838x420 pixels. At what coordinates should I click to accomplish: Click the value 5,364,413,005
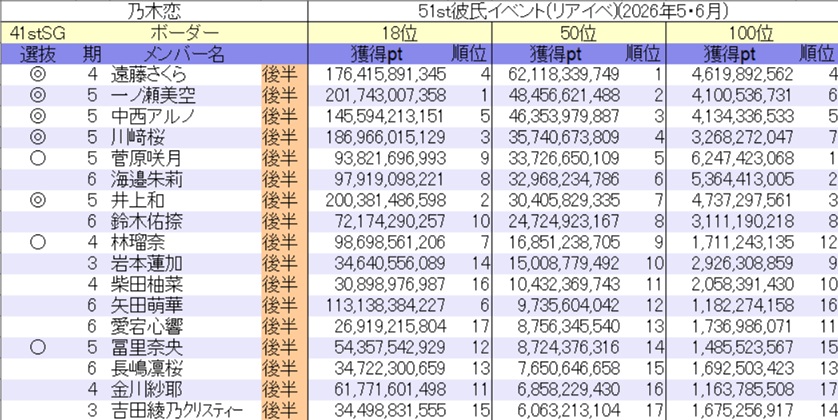coord(742,180)
